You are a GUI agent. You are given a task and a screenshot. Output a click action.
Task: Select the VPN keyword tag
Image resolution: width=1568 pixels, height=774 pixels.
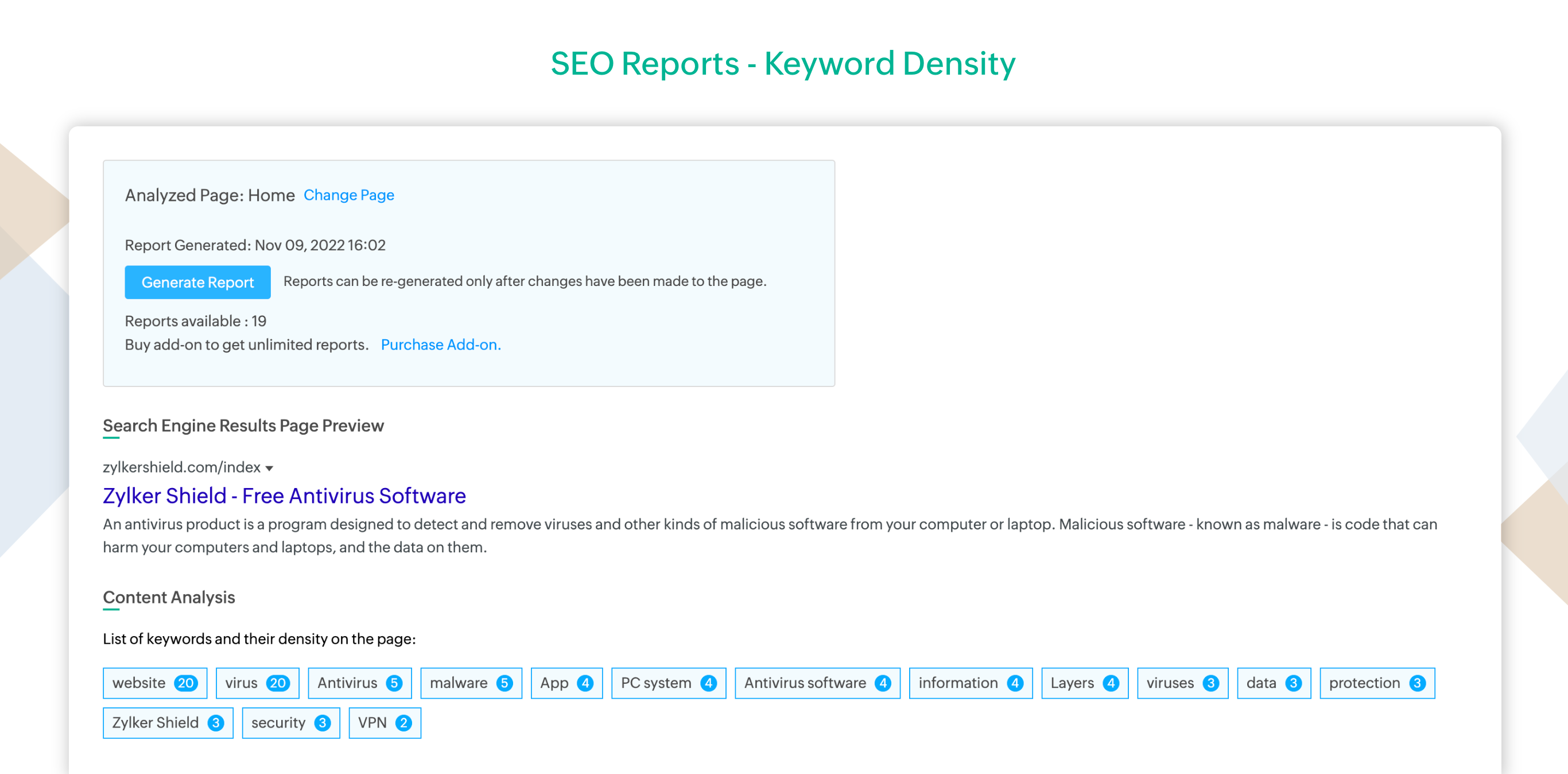coord(384,723)
